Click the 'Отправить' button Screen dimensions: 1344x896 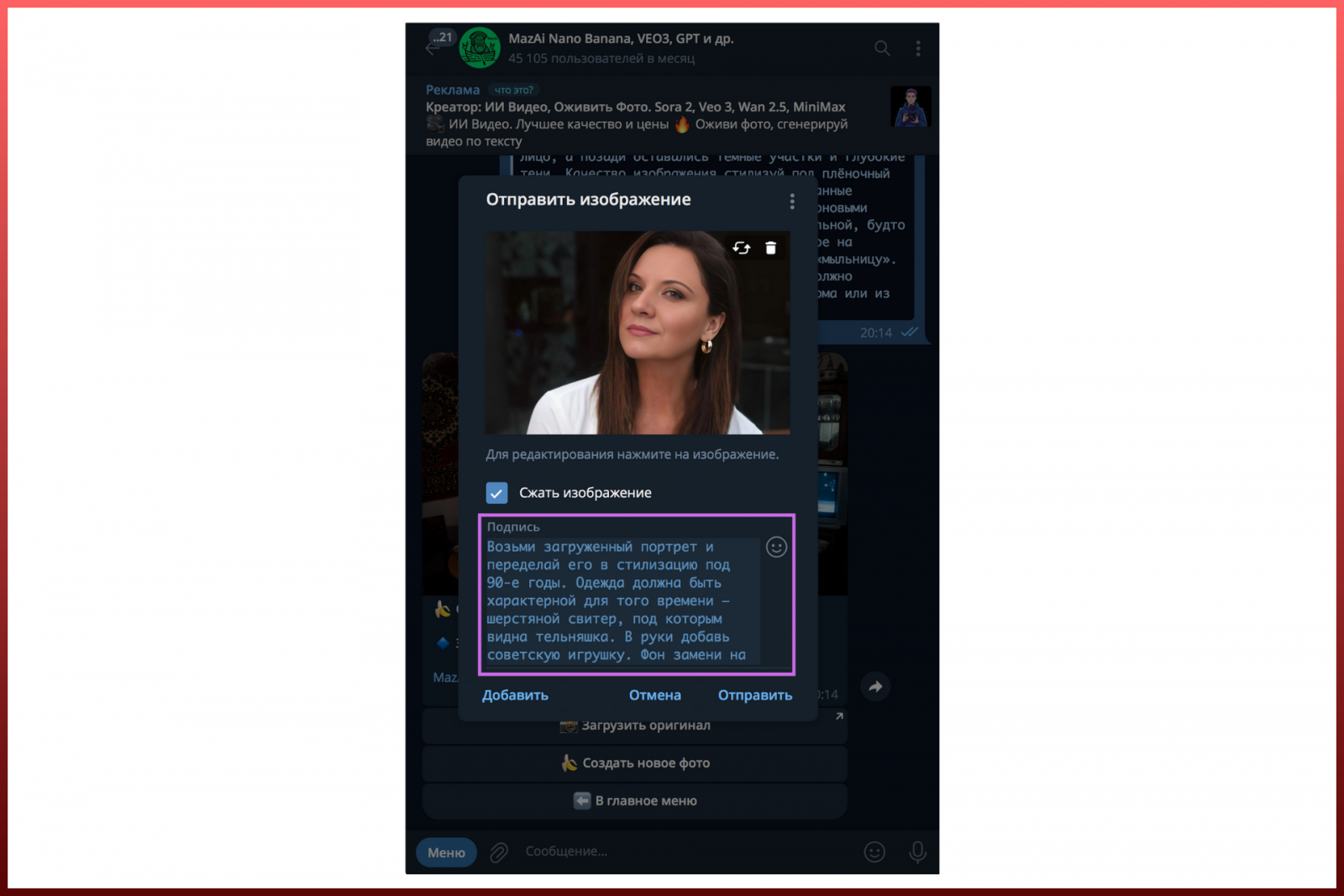coord(755,695)
